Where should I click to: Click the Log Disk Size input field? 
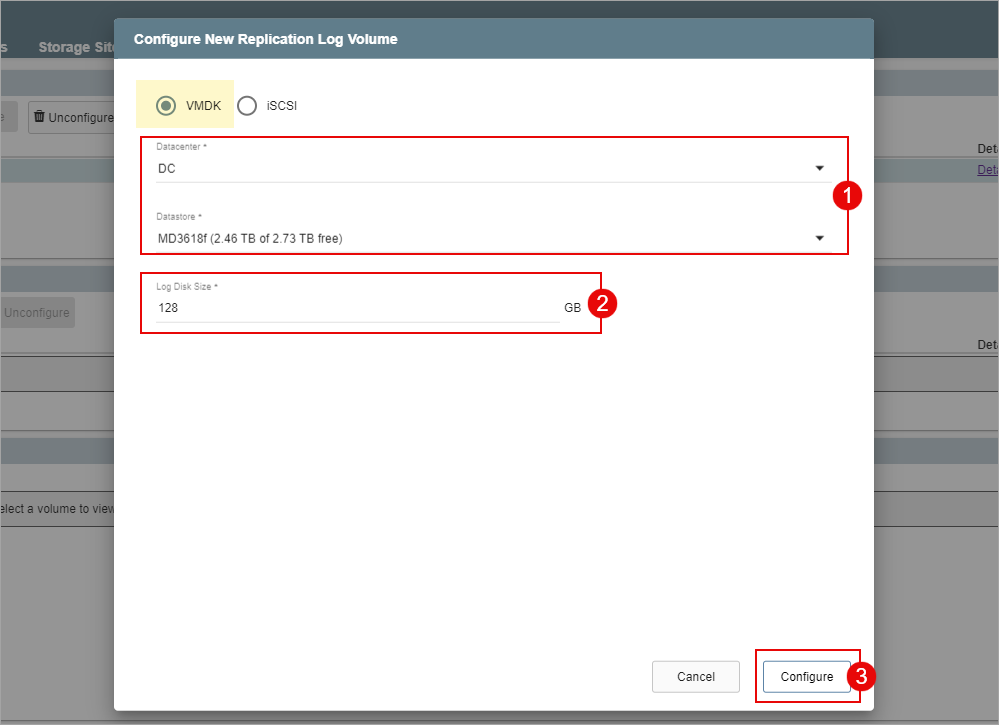(355, 308)
